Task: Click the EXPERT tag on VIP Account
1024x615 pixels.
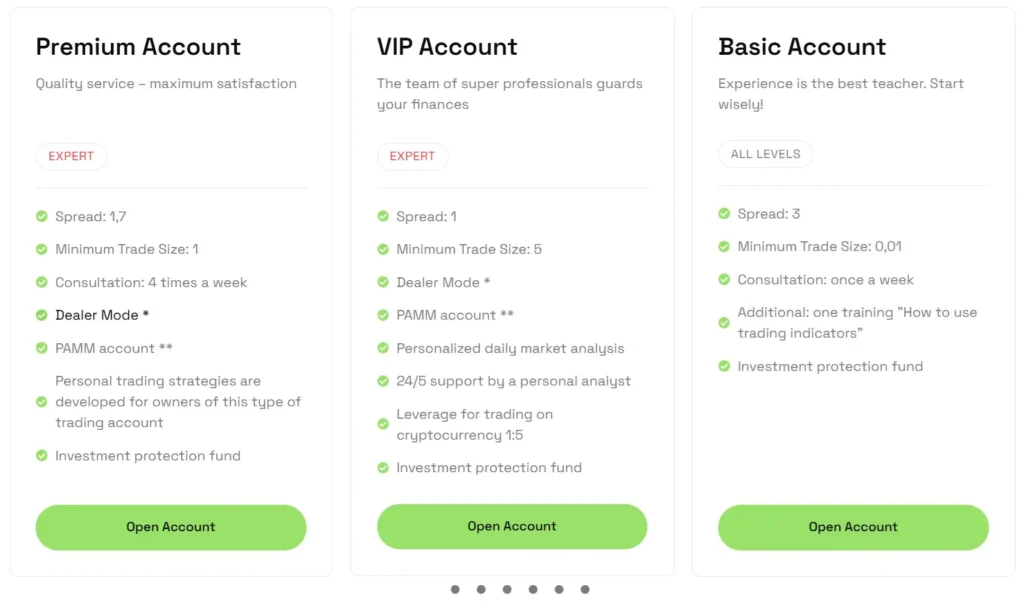Action: coord(412,156)
